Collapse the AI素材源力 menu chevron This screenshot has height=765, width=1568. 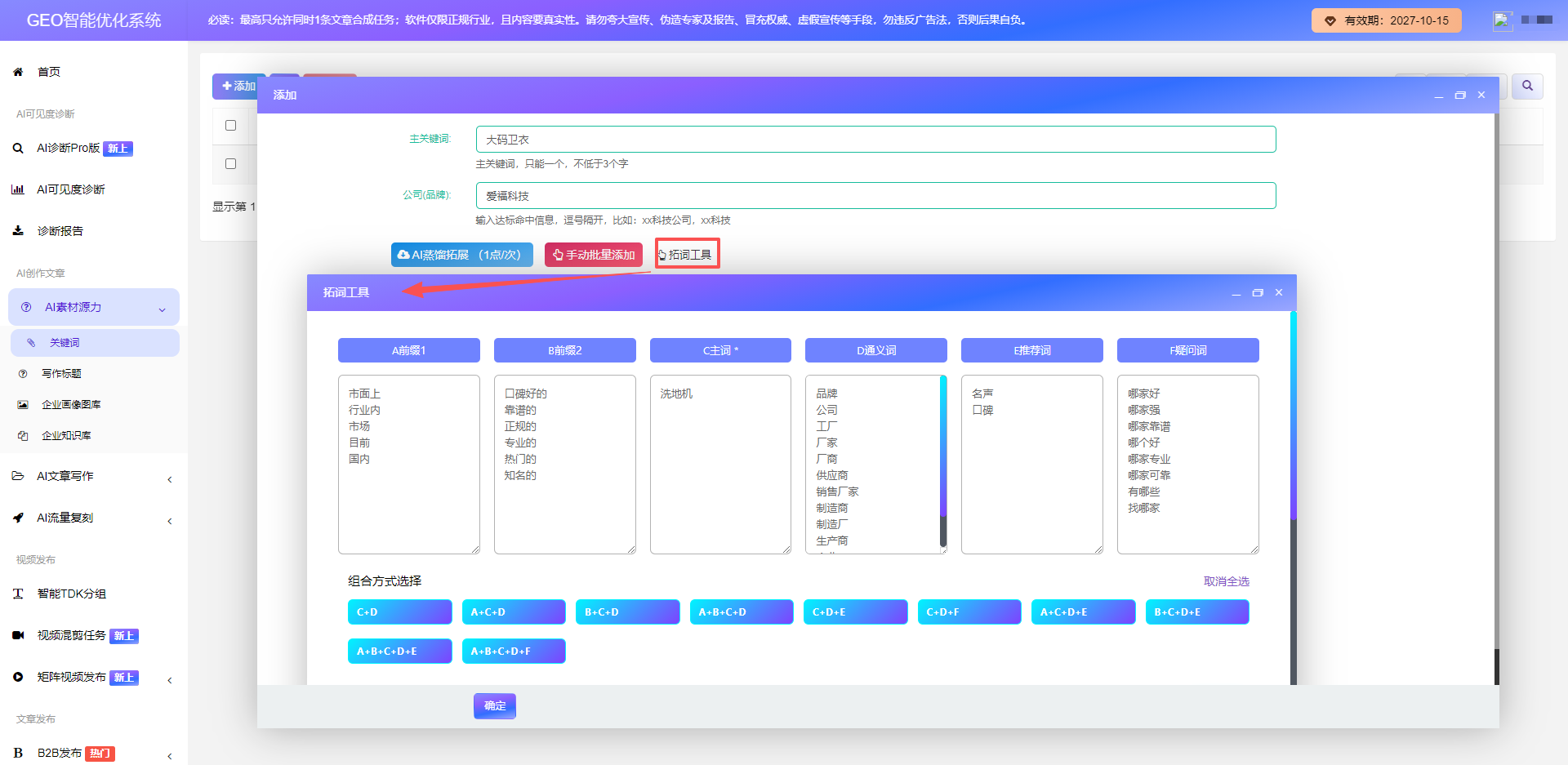coord(162,309)
